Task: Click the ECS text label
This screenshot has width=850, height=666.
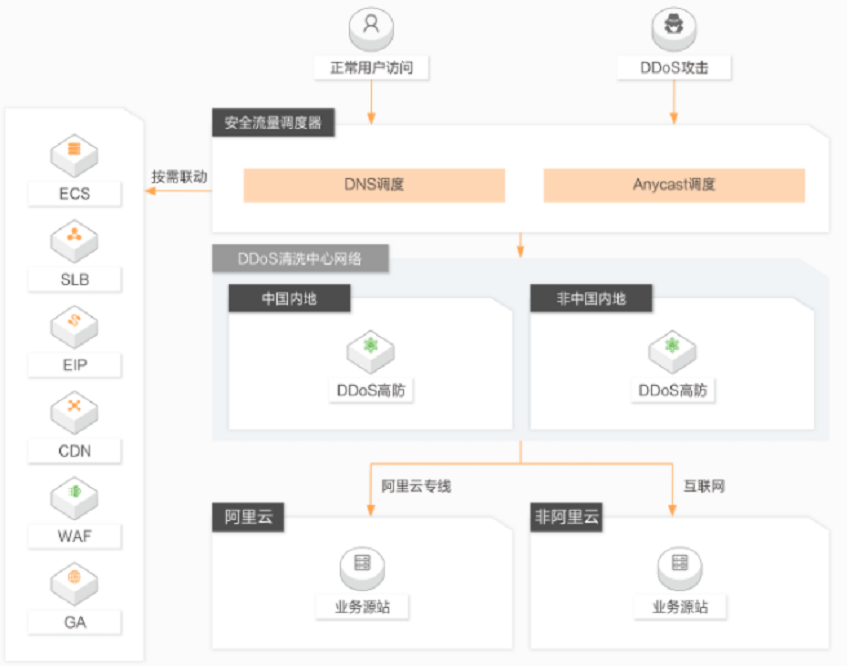Action: coord(74,194)
